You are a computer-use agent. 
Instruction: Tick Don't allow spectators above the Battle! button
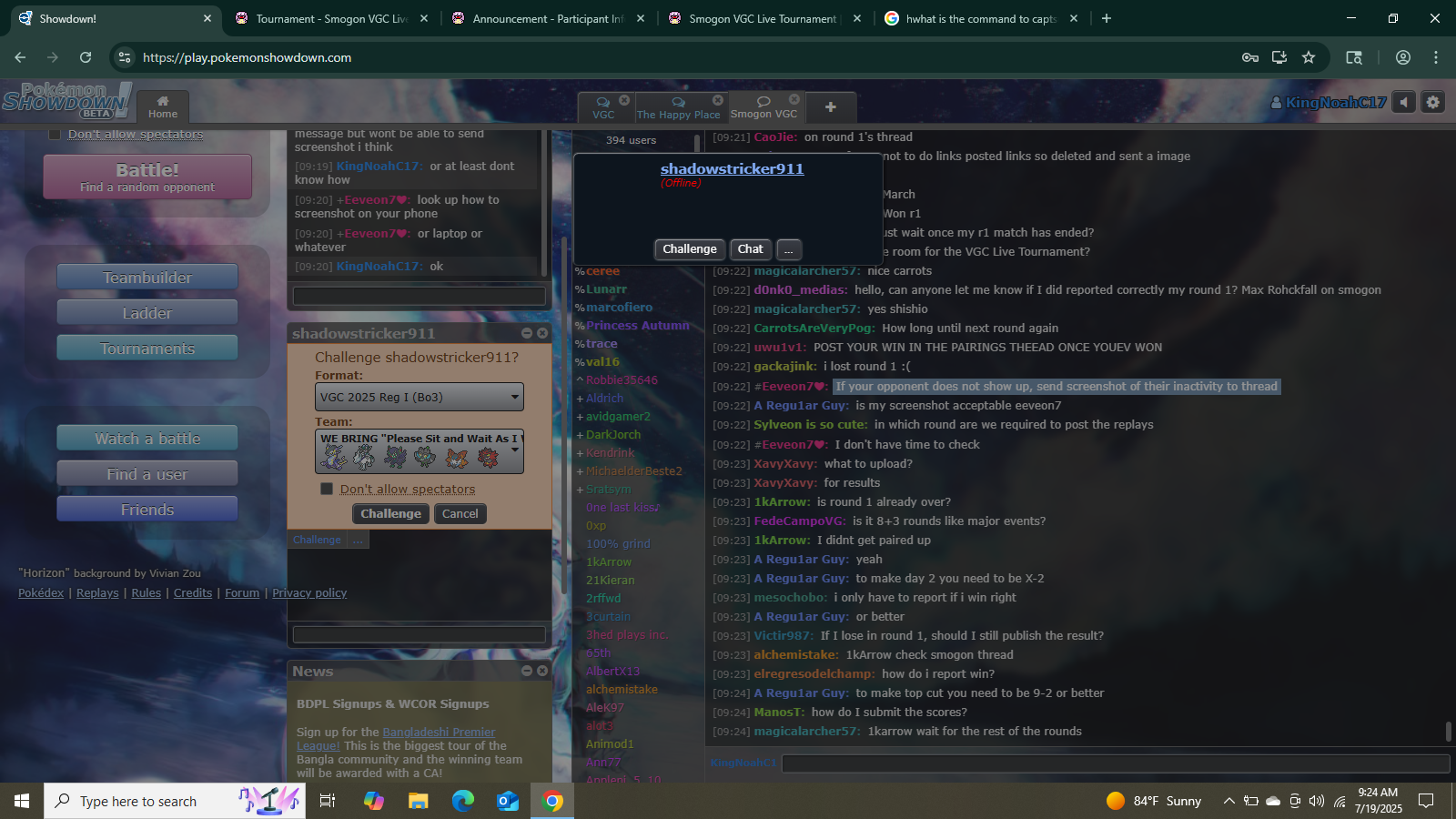(54, 134)
